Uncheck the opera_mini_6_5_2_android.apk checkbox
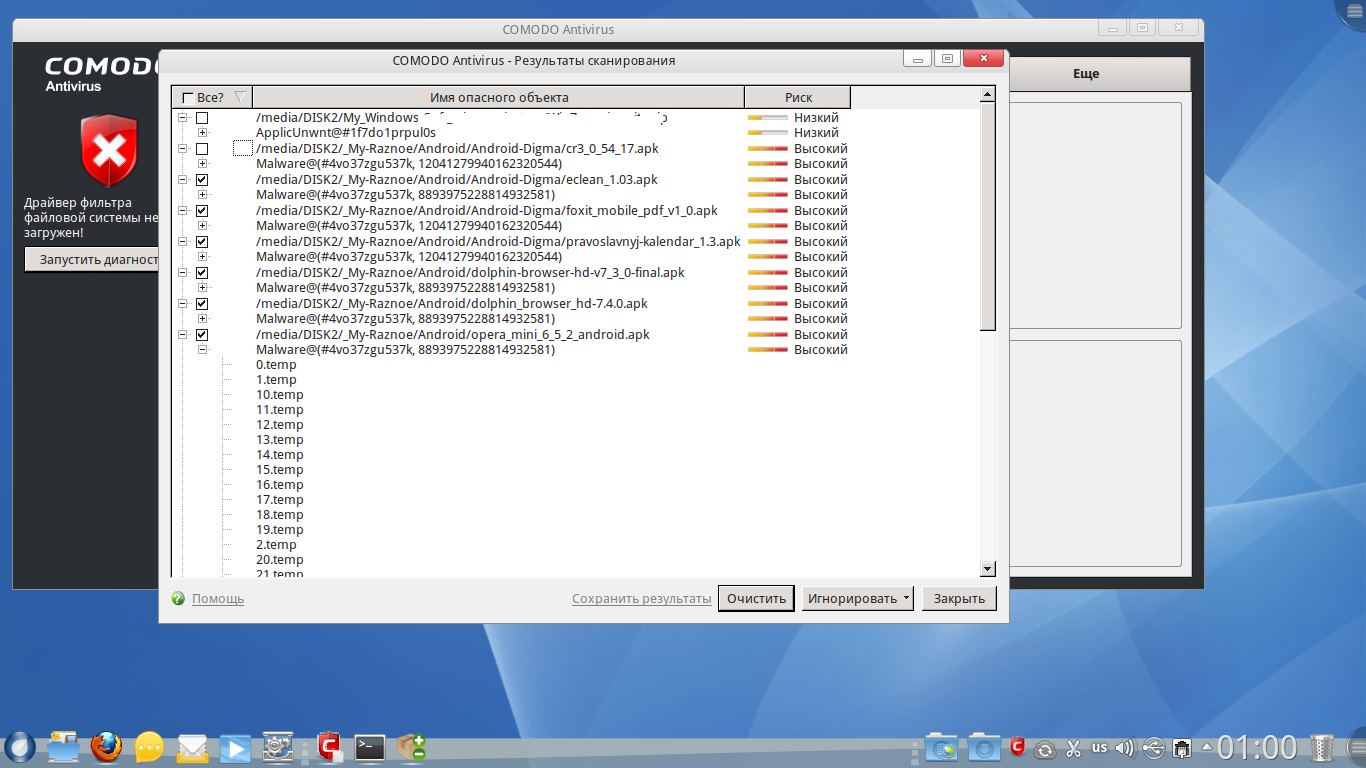Image resolution: width=1366 pixels, height=768 pixels. coord(202,335)
